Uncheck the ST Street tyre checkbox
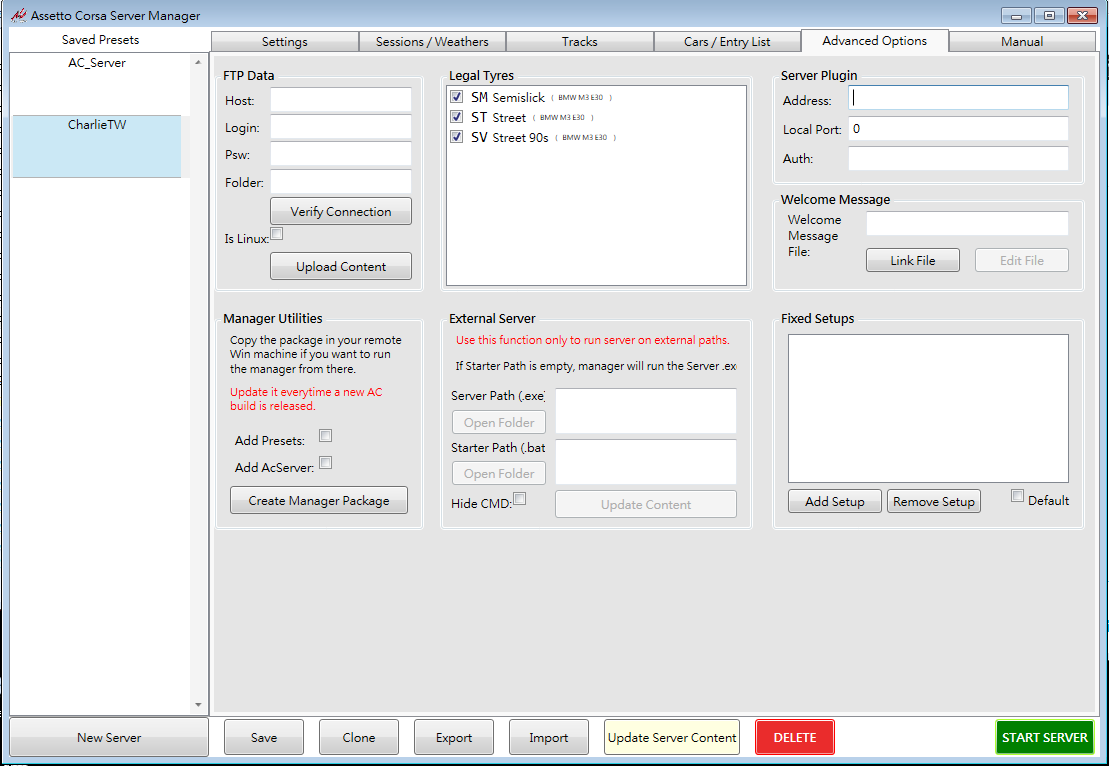Screen dimensions: 1109x766 [457, 117]
